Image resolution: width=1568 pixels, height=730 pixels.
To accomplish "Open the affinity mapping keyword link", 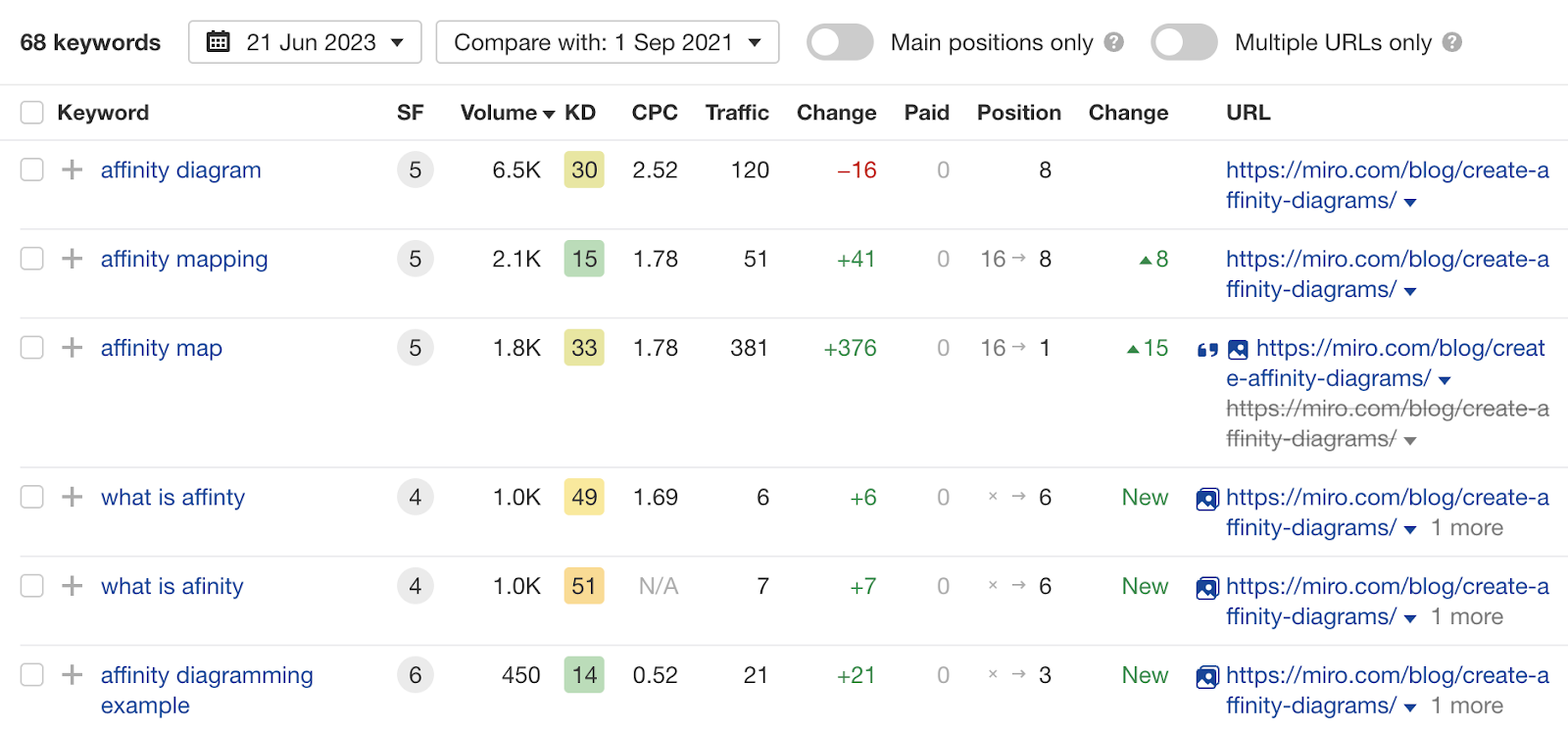I will 184,259.
